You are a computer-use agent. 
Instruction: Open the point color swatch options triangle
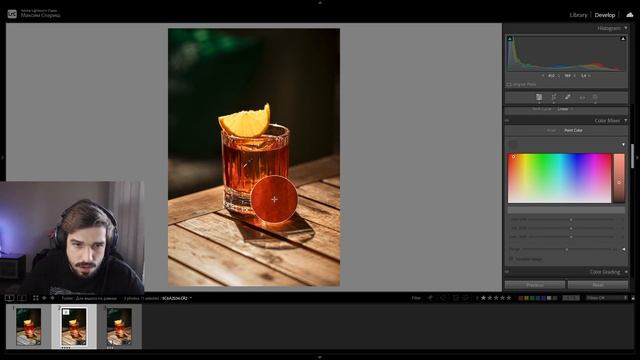point(623,144)
